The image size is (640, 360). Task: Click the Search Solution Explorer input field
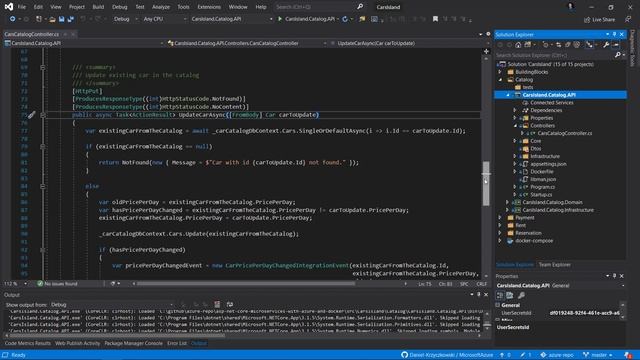pos(555,55)
